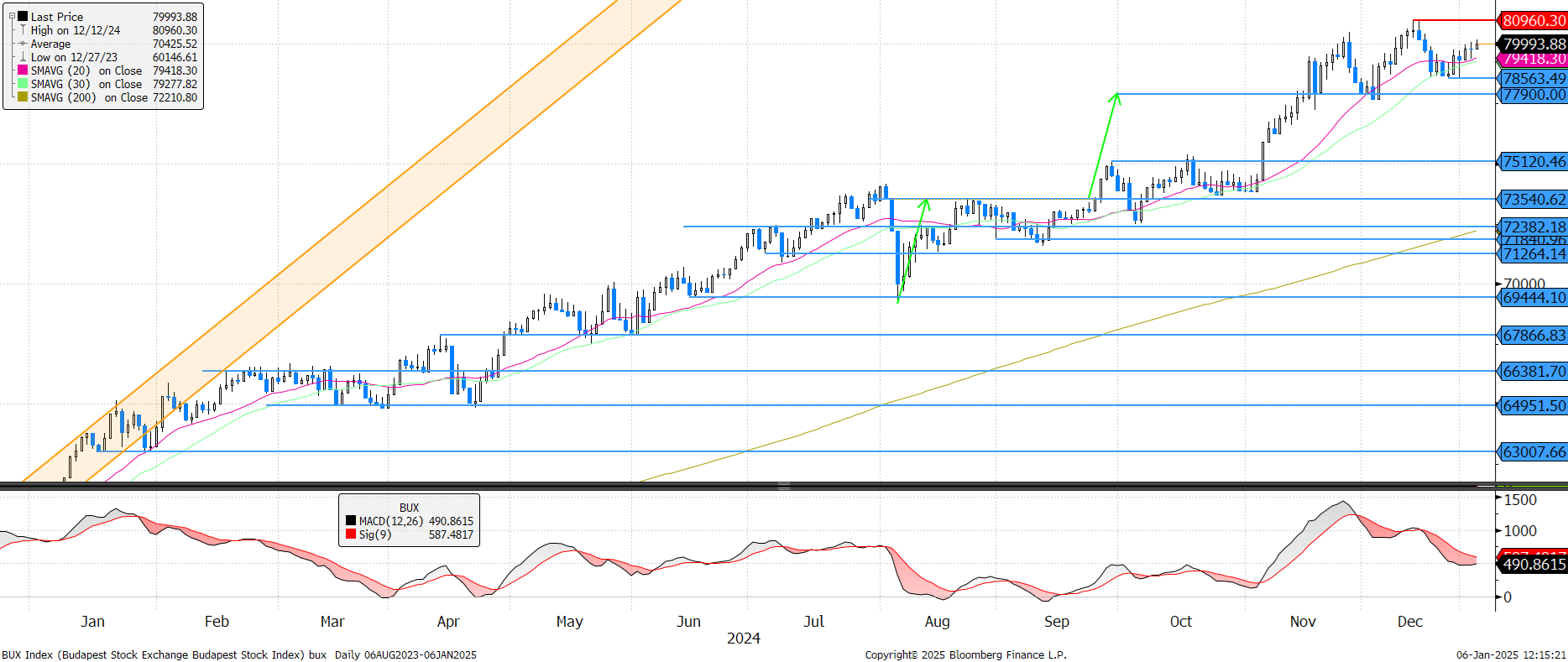Click the Average marker icon in legend

coord(23,44)
